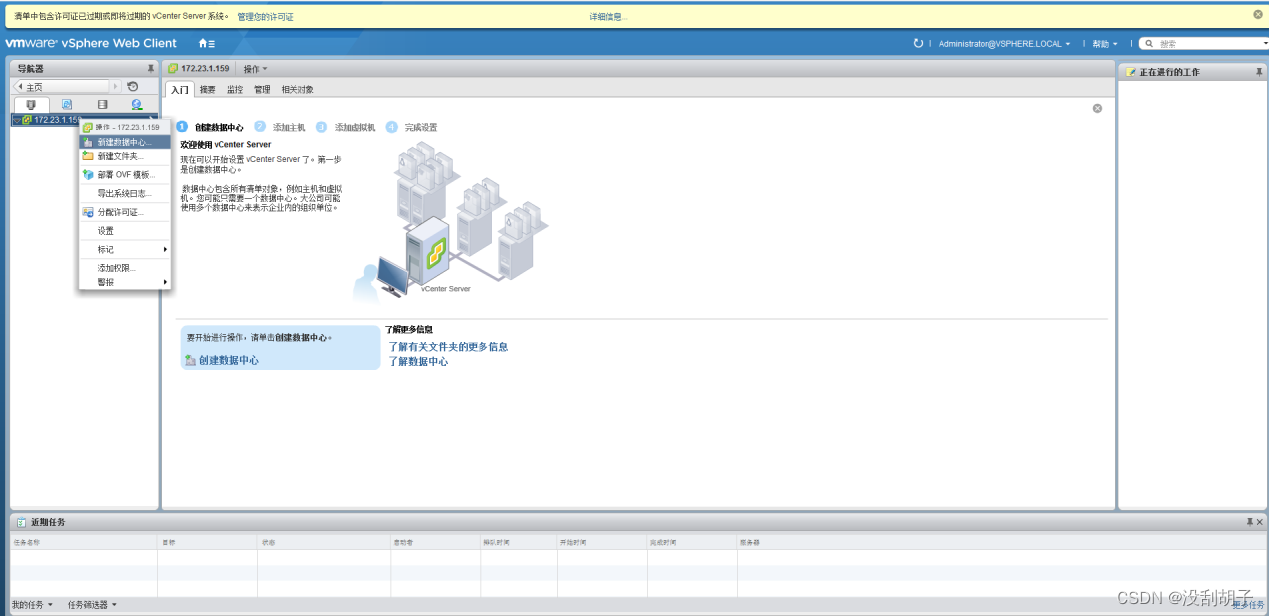Pin the 正在进行的工作 panel

click(1259, 72)
